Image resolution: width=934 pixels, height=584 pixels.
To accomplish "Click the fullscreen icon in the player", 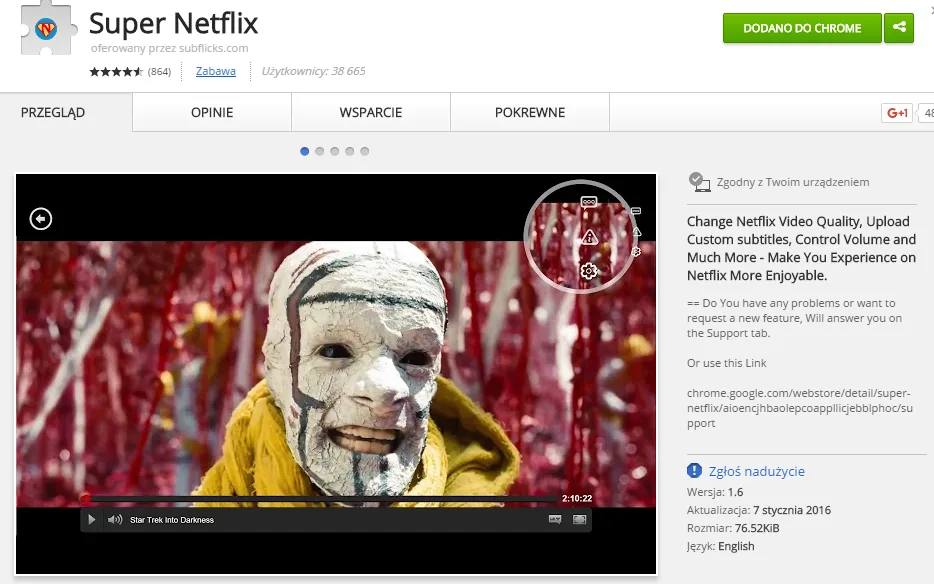I will click(579, 520).
